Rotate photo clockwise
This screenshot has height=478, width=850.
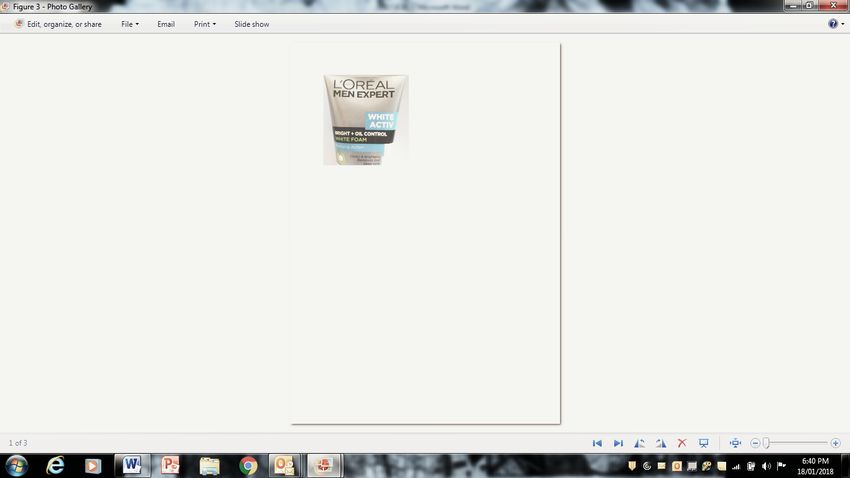pyautogui.click(x=661, y=443)
